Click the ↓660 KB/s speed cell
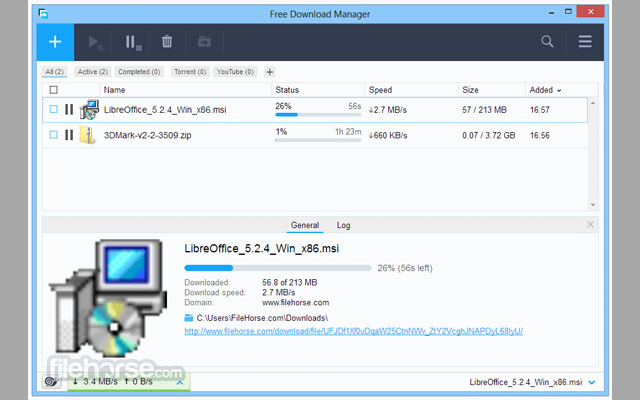The height and width of the screenshot is (400, 640). click(x=388, y=135)
